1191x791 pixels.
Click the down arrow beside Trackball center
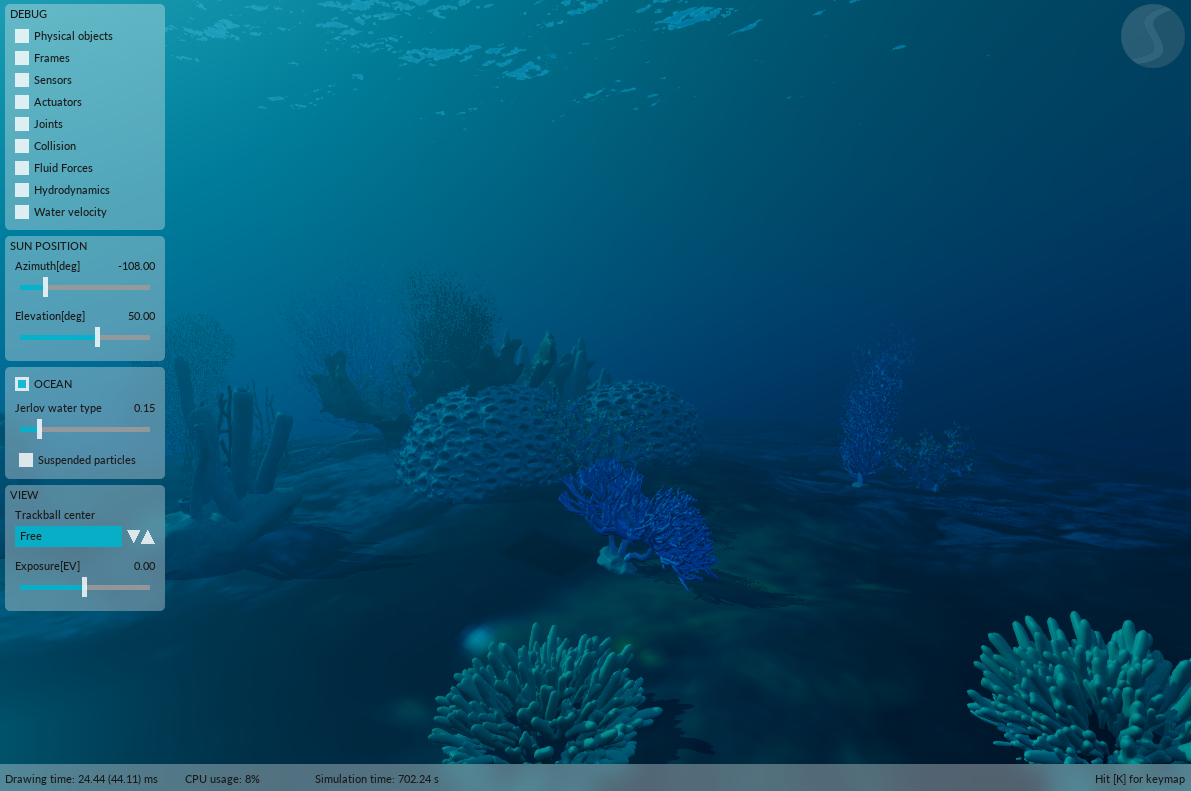(x=133, y=537)
